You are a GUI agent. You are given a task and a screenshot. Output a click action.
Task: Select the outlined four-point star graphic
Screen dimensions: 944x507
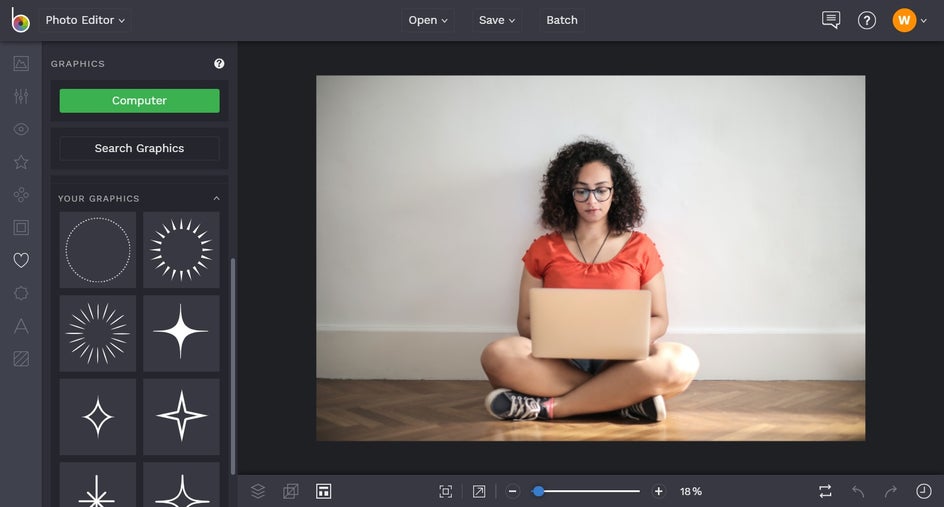pyautogui.click(x=181, y=417)
